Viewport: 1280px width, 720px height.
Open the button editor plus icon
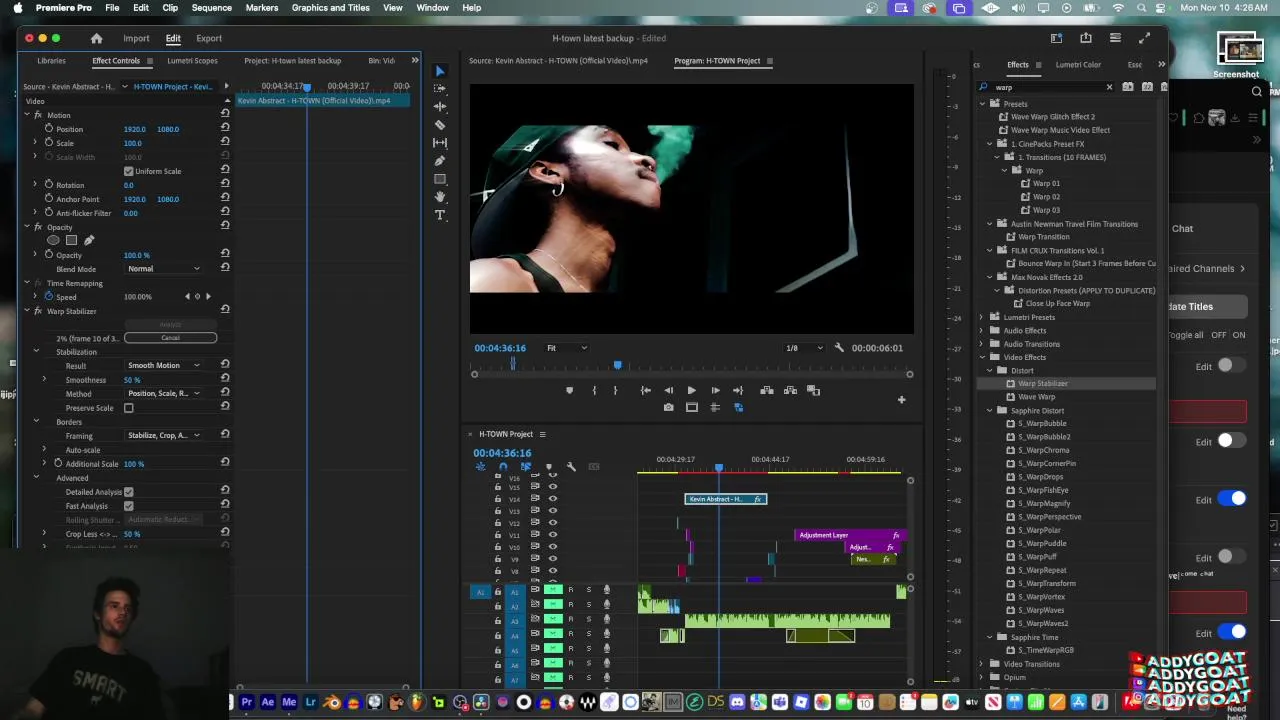901,400
